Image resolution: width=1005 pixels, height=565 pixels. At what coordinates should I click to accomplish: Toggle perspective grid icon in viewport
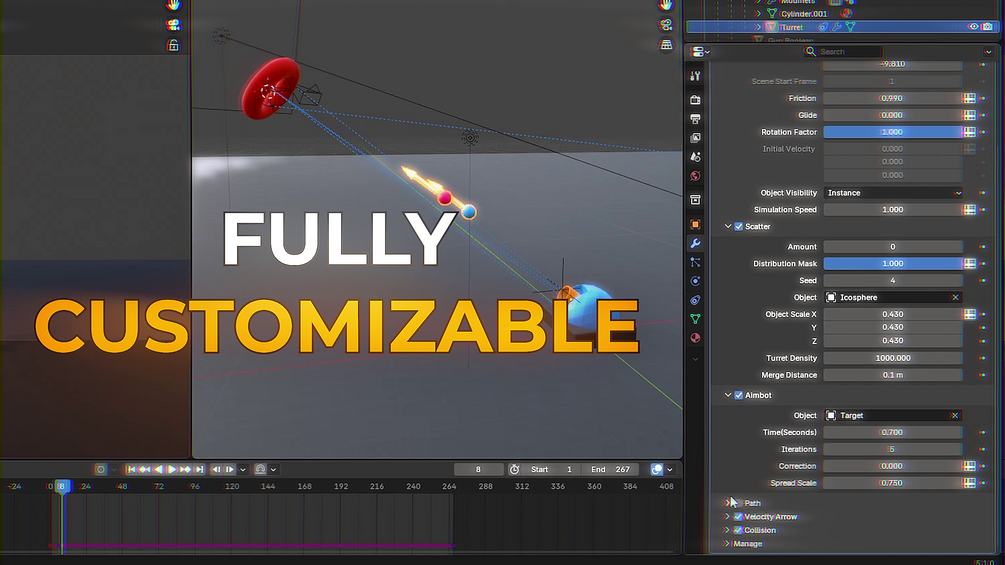pyautogui.click(x=666, y=45)
